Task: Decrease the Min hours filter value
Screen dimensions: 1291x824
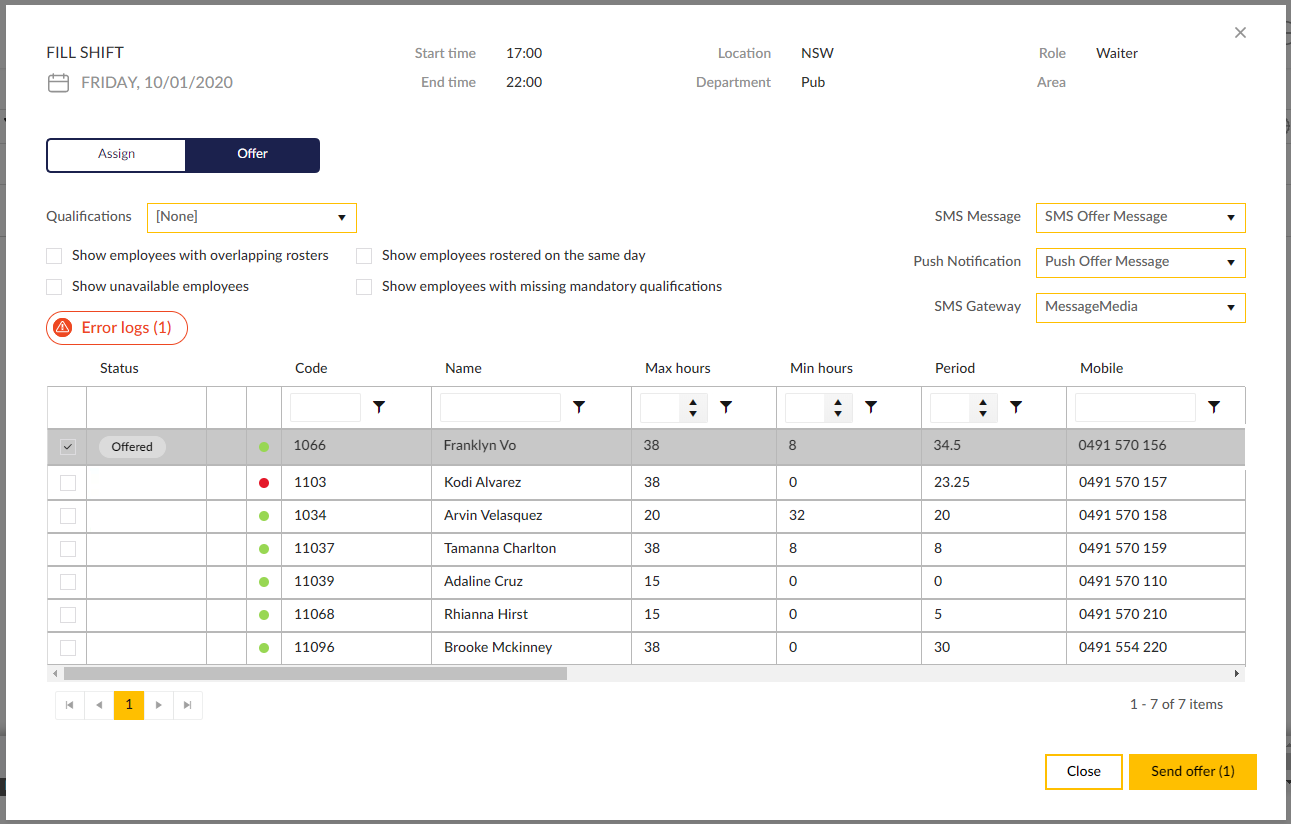Action: [838, 413]
